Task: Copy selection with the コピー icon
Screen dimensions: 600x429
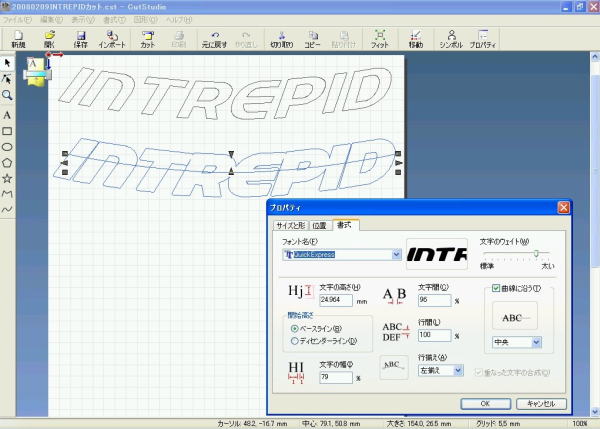Action: pos(313,39)
